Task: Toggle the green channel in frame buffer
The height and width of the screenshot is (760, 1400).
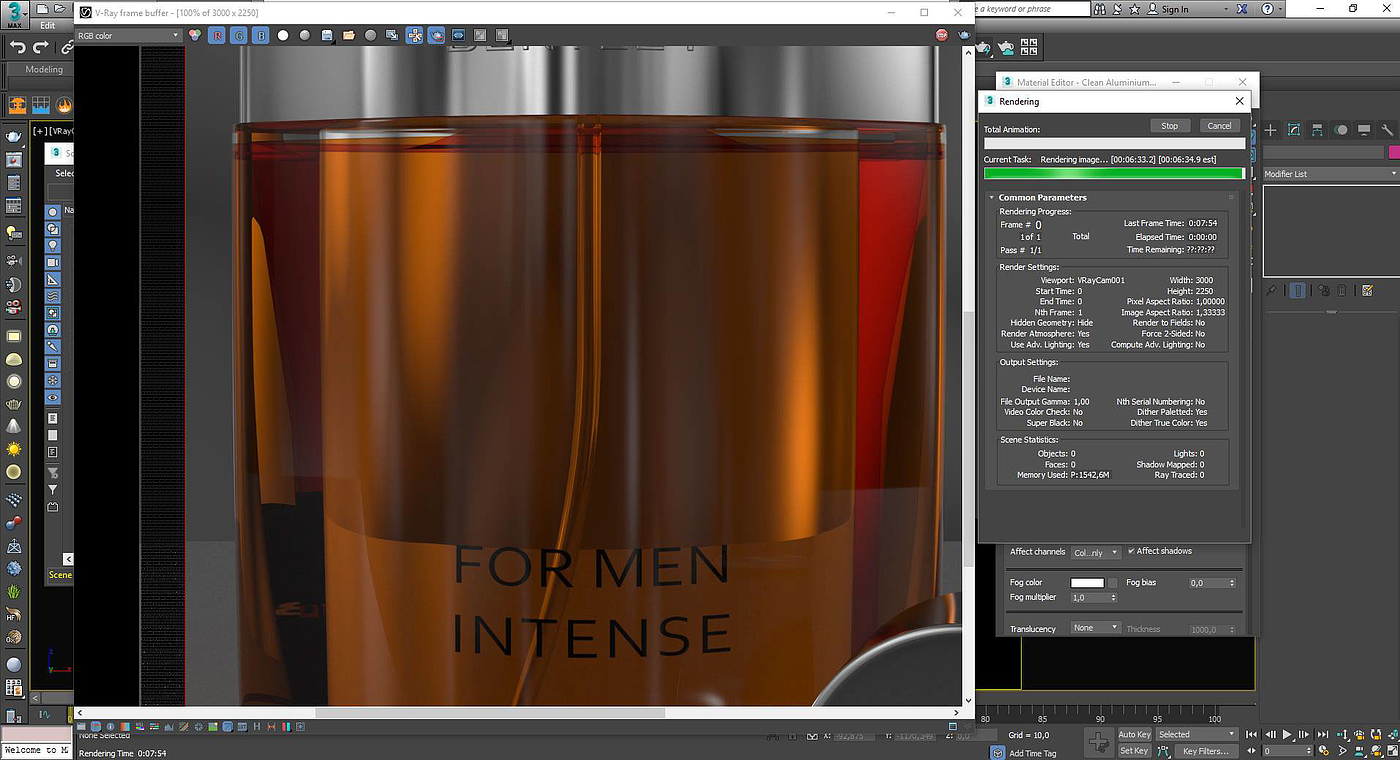Action: (238, 35)
